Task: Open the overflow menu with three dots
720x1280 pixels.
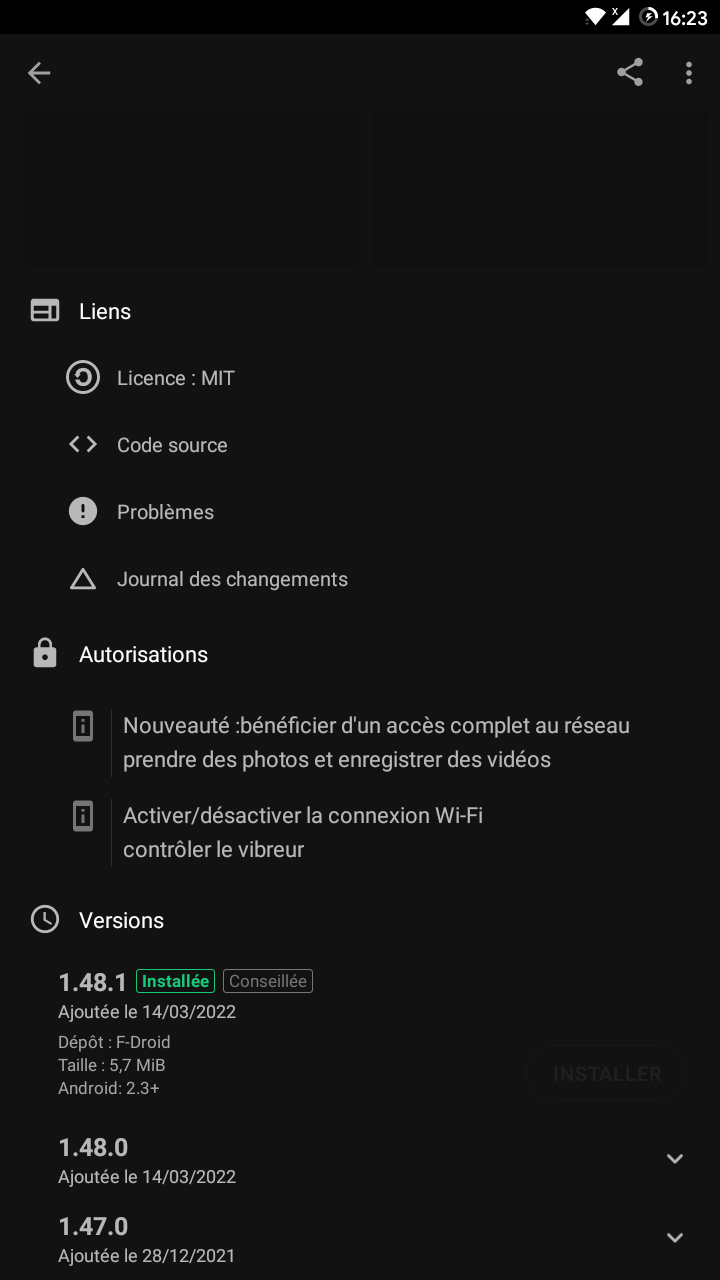Action: (688, 72)
